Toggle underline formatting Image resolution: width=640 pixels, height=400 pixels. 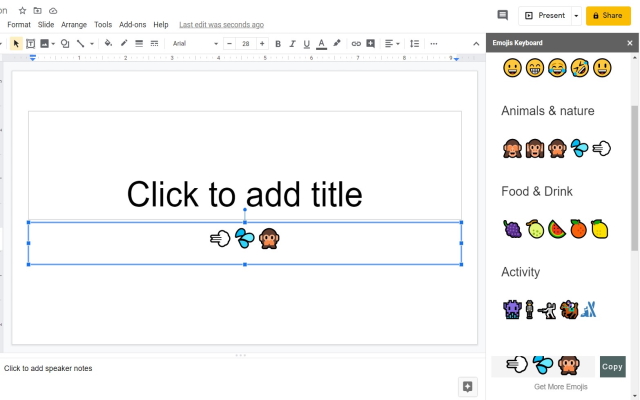click(x=307, y=44)
